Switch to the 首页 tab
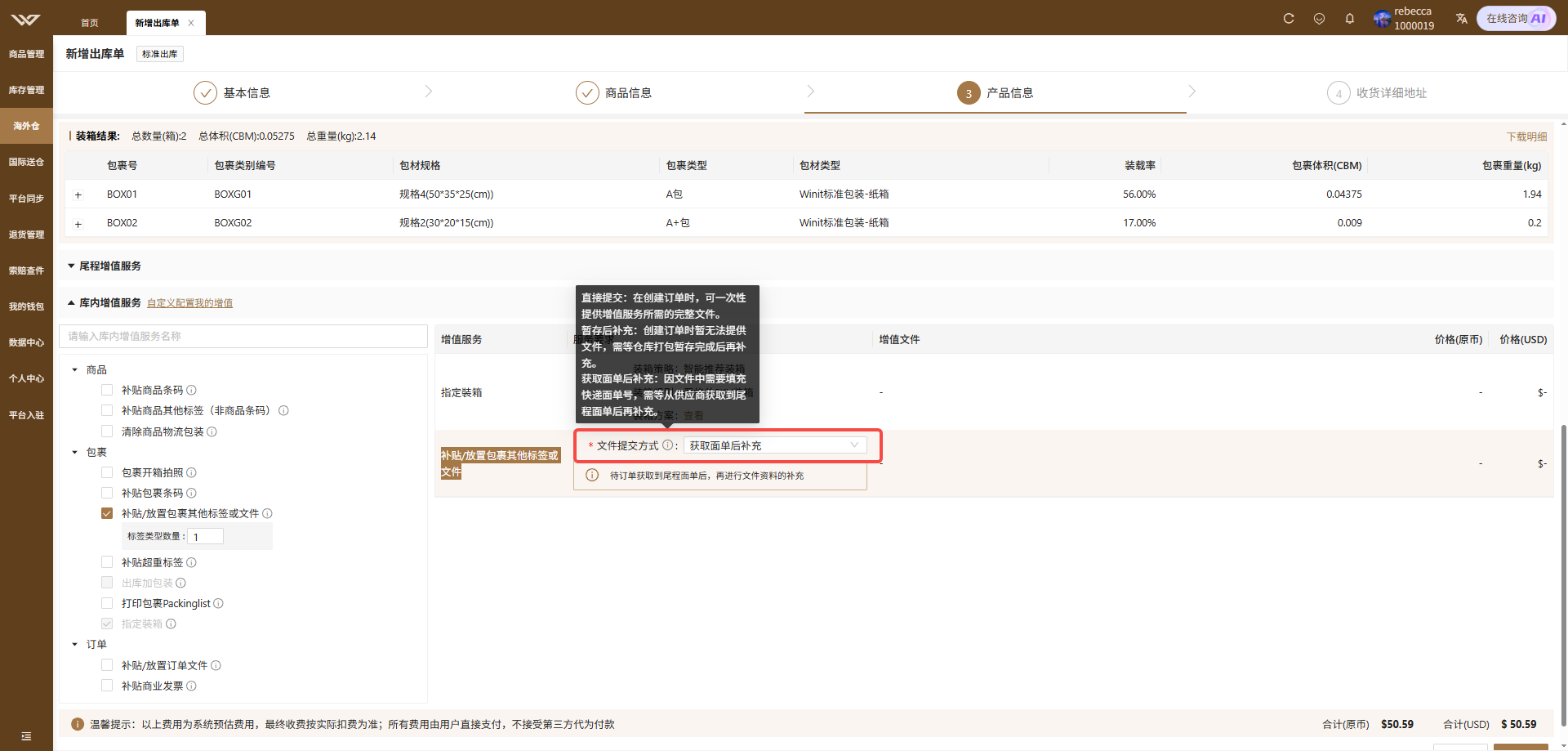The height and width of the screenshot is (751, 1568). point(90,23)
